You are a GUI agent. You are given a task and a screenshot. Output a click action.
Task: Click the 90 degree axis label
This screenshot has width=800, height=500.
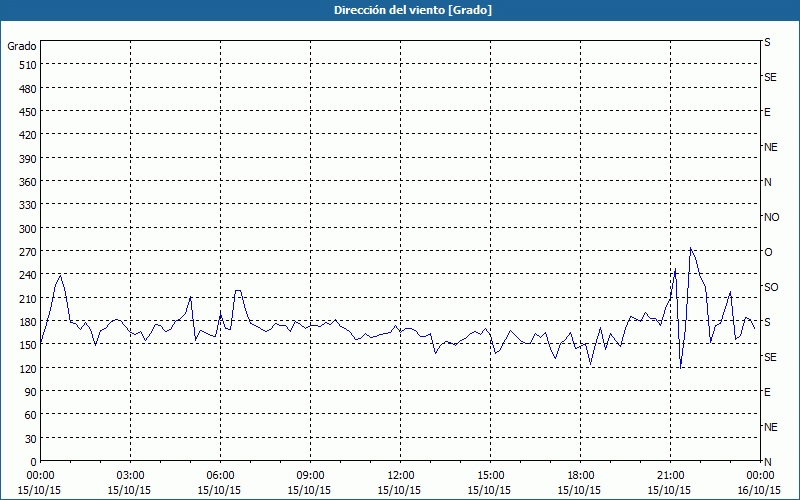pyautogui.click(x=31, y=392)
